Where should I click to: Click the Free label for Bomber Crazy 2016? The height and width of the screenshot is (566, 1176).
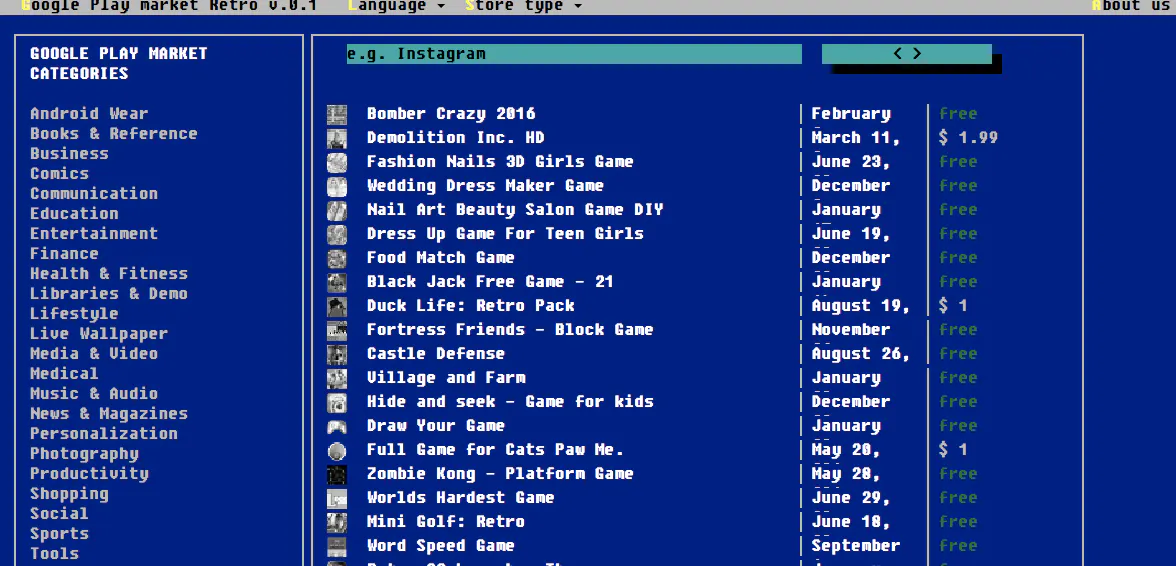tap(958, 114)
